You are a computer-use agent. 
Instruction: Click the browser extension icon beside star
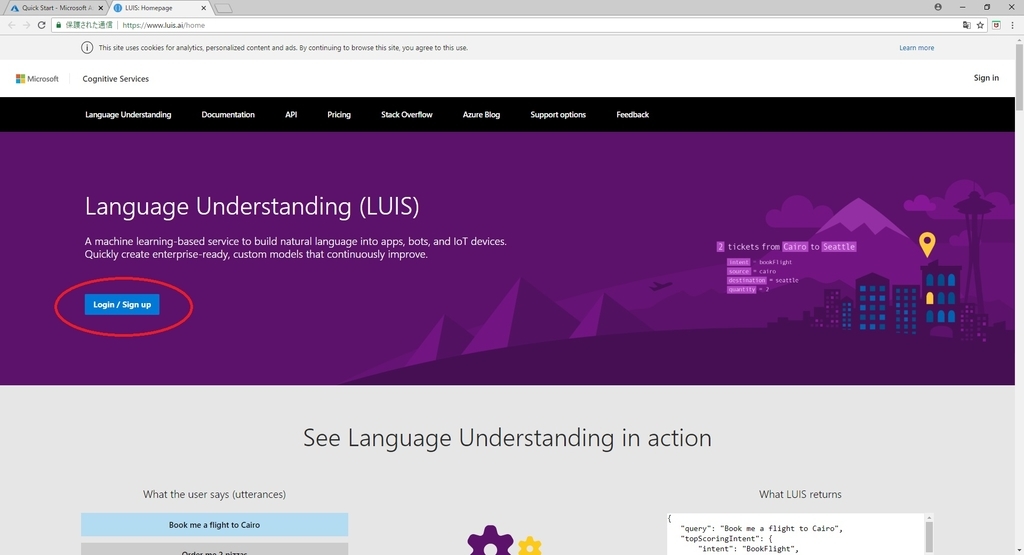click(x=997, y=25)
